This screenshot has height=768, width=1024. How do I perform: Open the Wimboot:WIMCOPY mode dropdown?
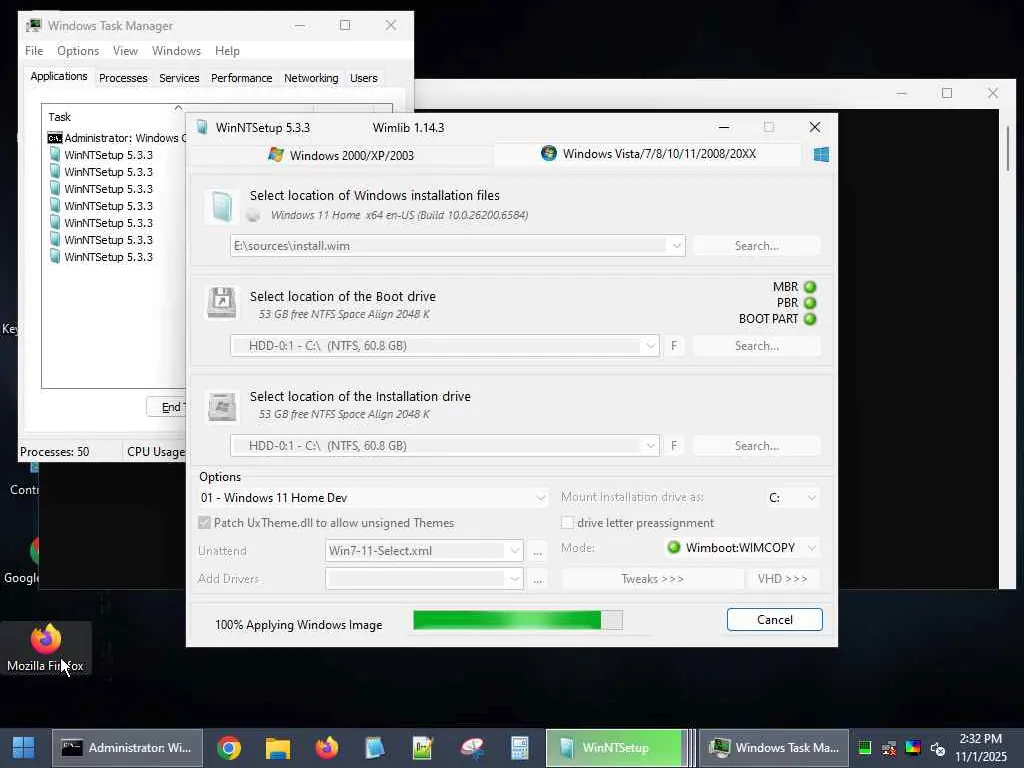coord(811,548)
